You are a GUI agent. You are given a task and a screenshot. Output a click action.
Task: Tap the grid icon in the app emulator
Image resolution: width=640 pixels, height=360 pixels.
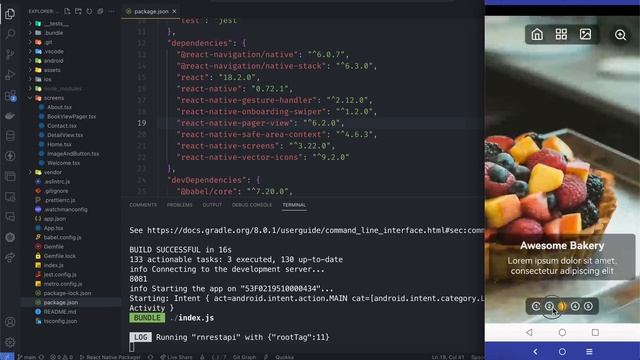(561, 34)
